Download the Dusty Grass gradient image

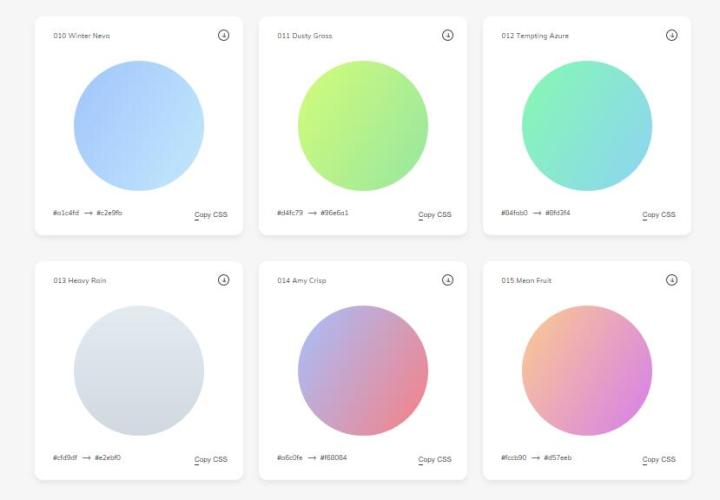click(448, 35)
